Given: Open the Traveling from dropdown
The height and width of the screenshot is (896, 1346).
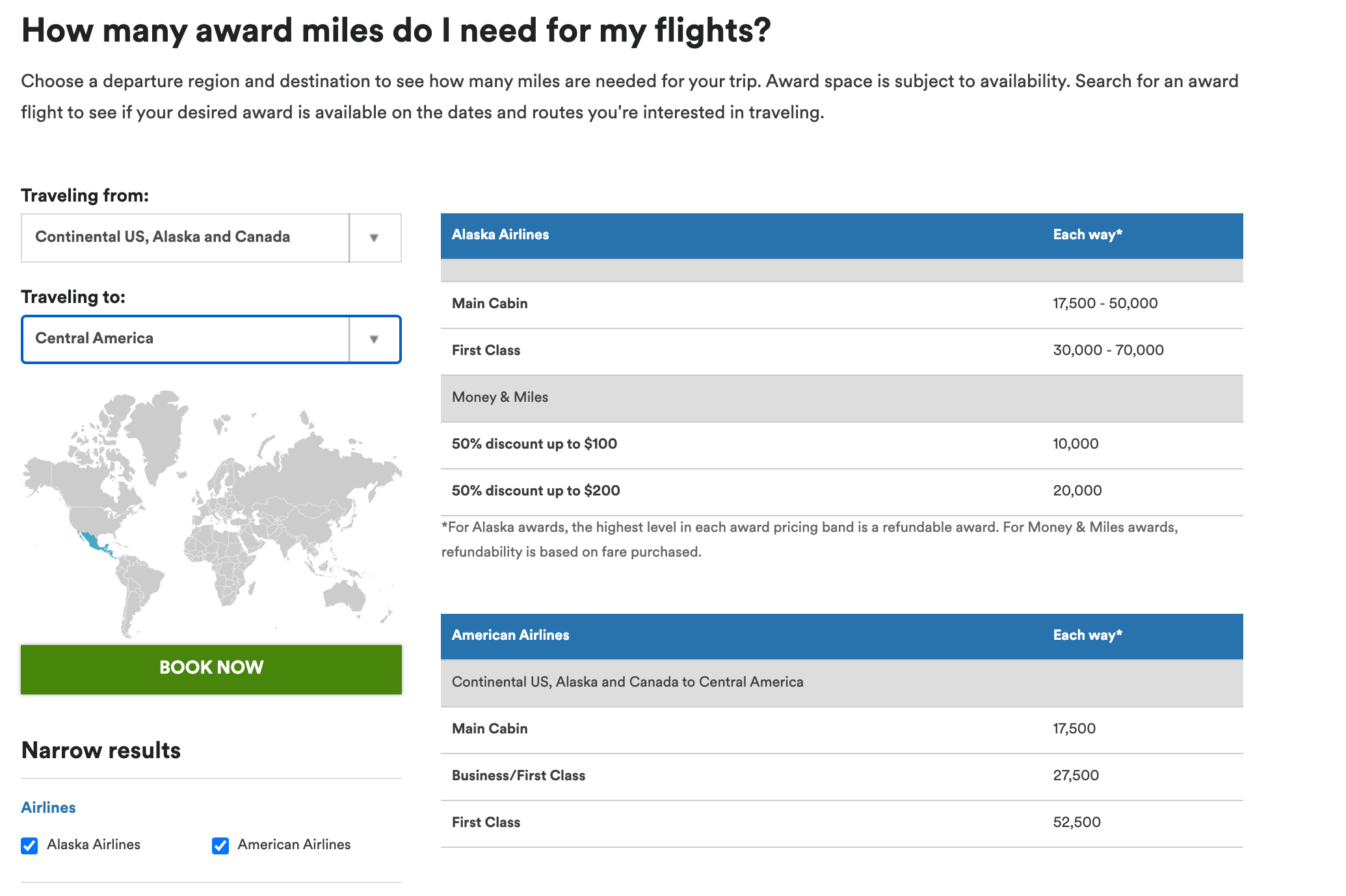Looking at the screenshot, I should pyautogui.click(x=211, y=238).
